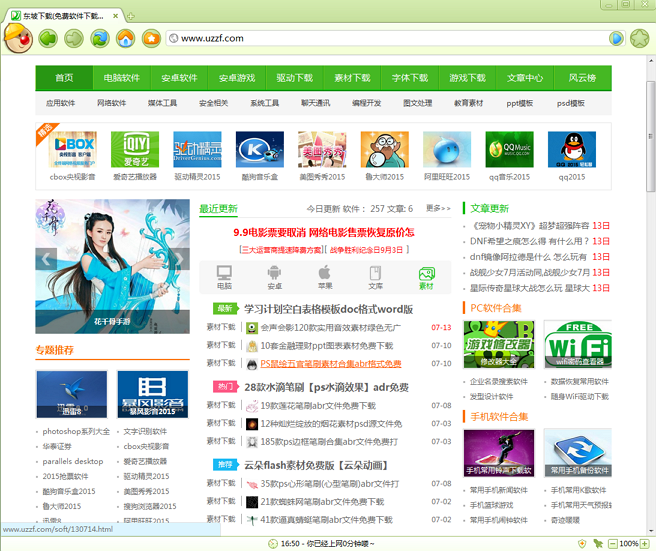Open the 暴风影音2015 thumbnail
The height and width of the screenshot is (551, 656).
coord(153,394)
